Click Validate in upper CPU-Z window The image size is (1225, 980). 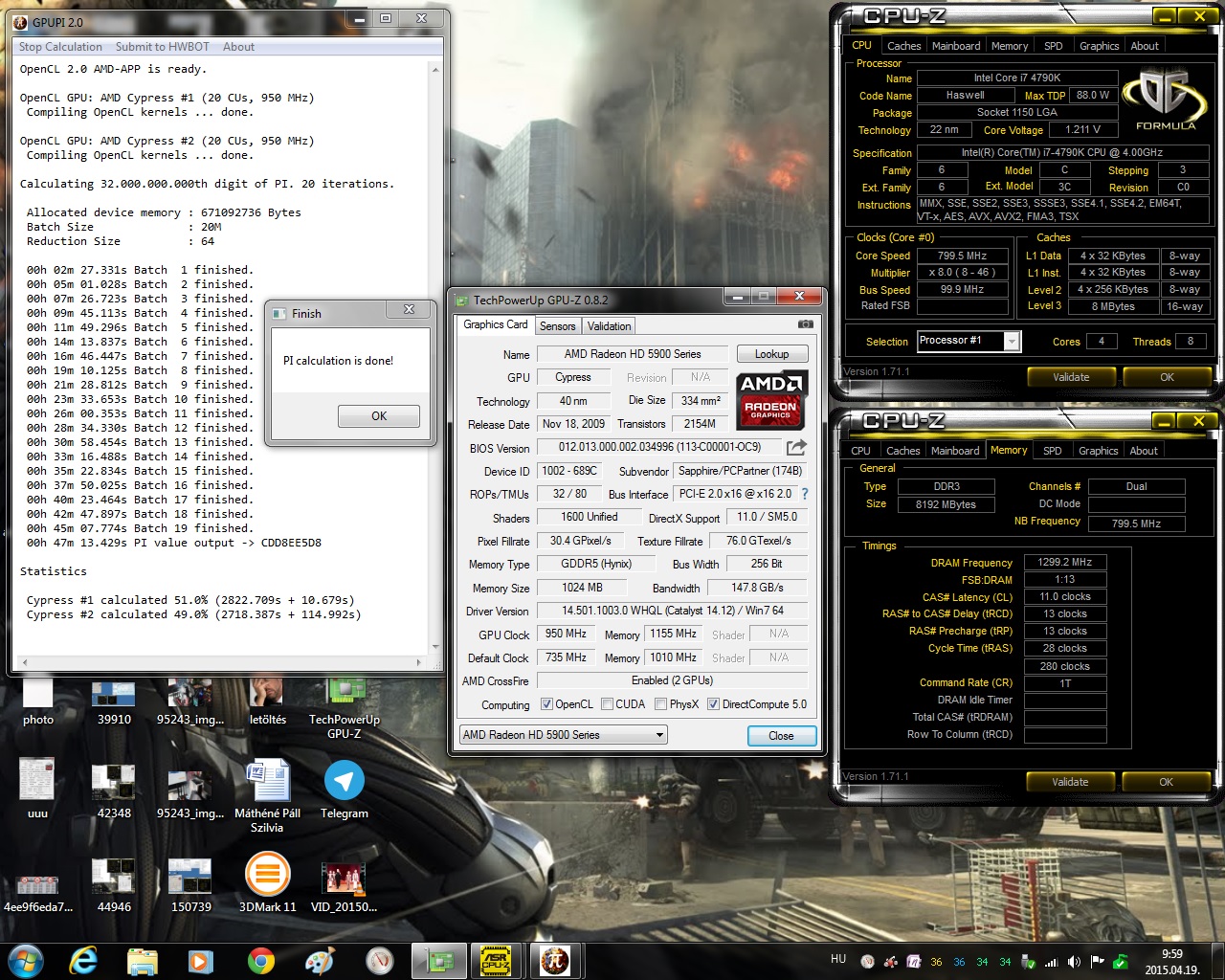pos(1071,377)
